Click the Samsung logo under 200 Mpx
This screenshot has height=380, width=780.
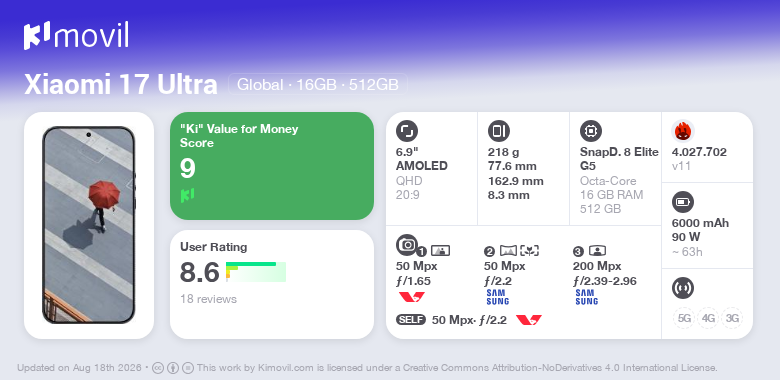[586, 297]
